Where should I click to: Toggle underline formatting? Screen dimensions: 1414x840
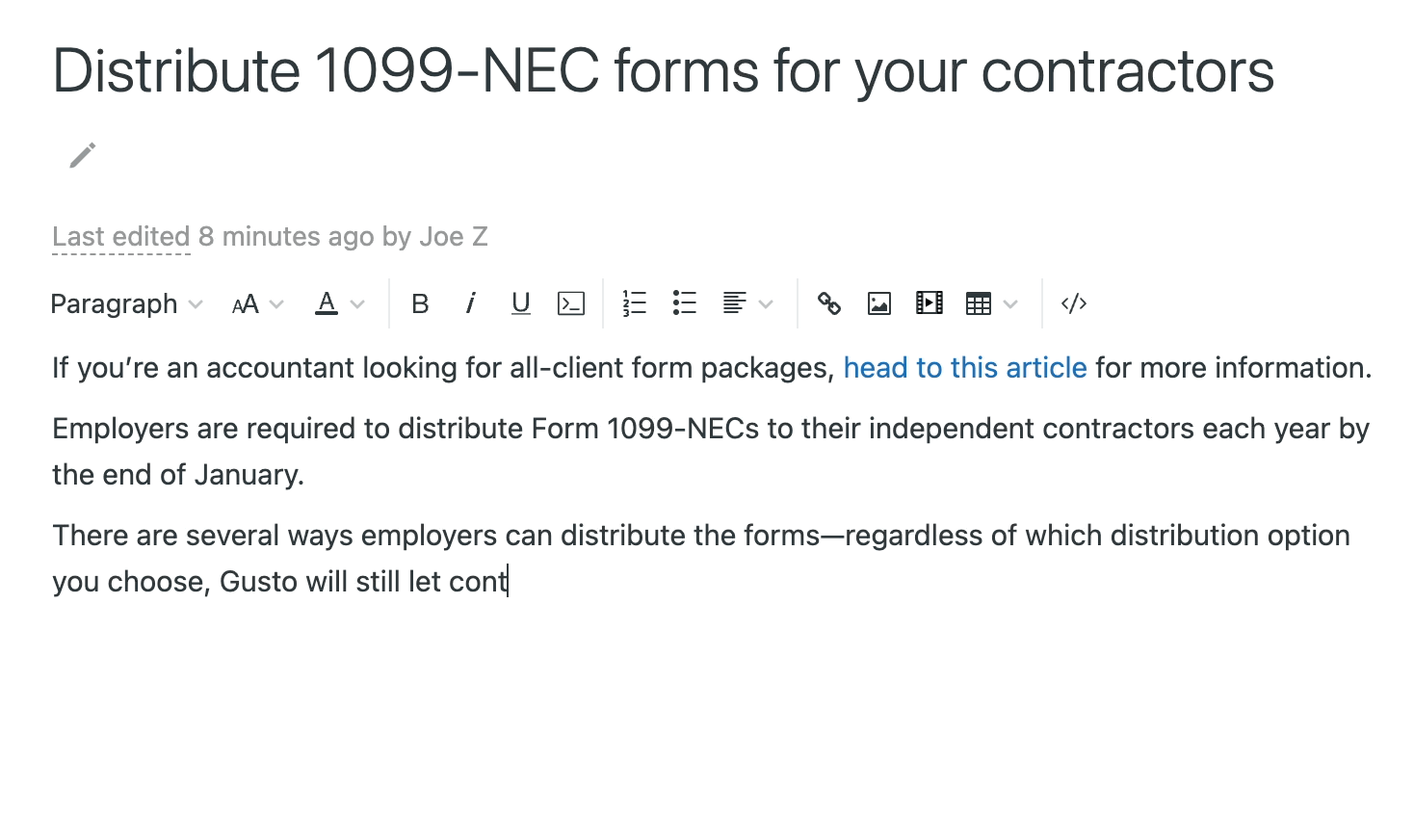pyautogui.click(x=521, y=303)
